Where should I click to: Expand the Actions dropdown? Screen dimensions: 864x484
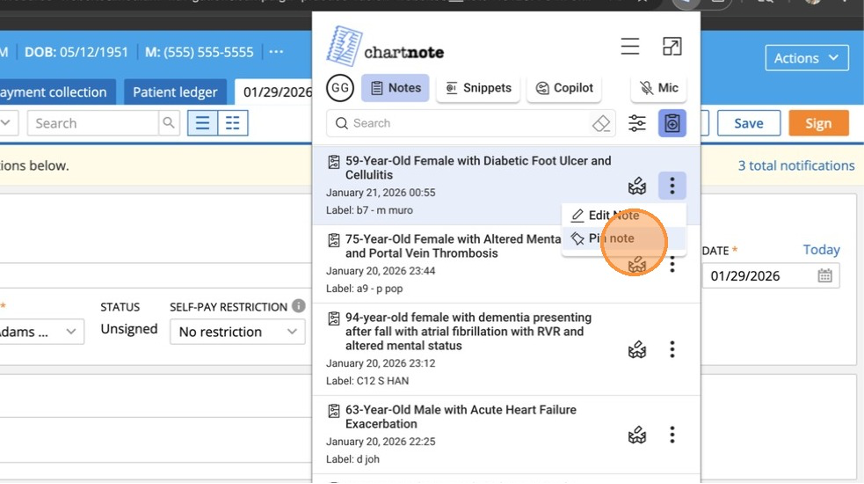click(x=807, y=58)
